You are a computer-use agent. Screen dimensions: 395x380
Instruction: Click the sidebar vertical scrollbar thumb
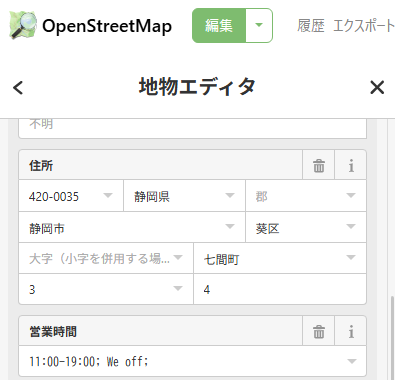pos(392,337)
